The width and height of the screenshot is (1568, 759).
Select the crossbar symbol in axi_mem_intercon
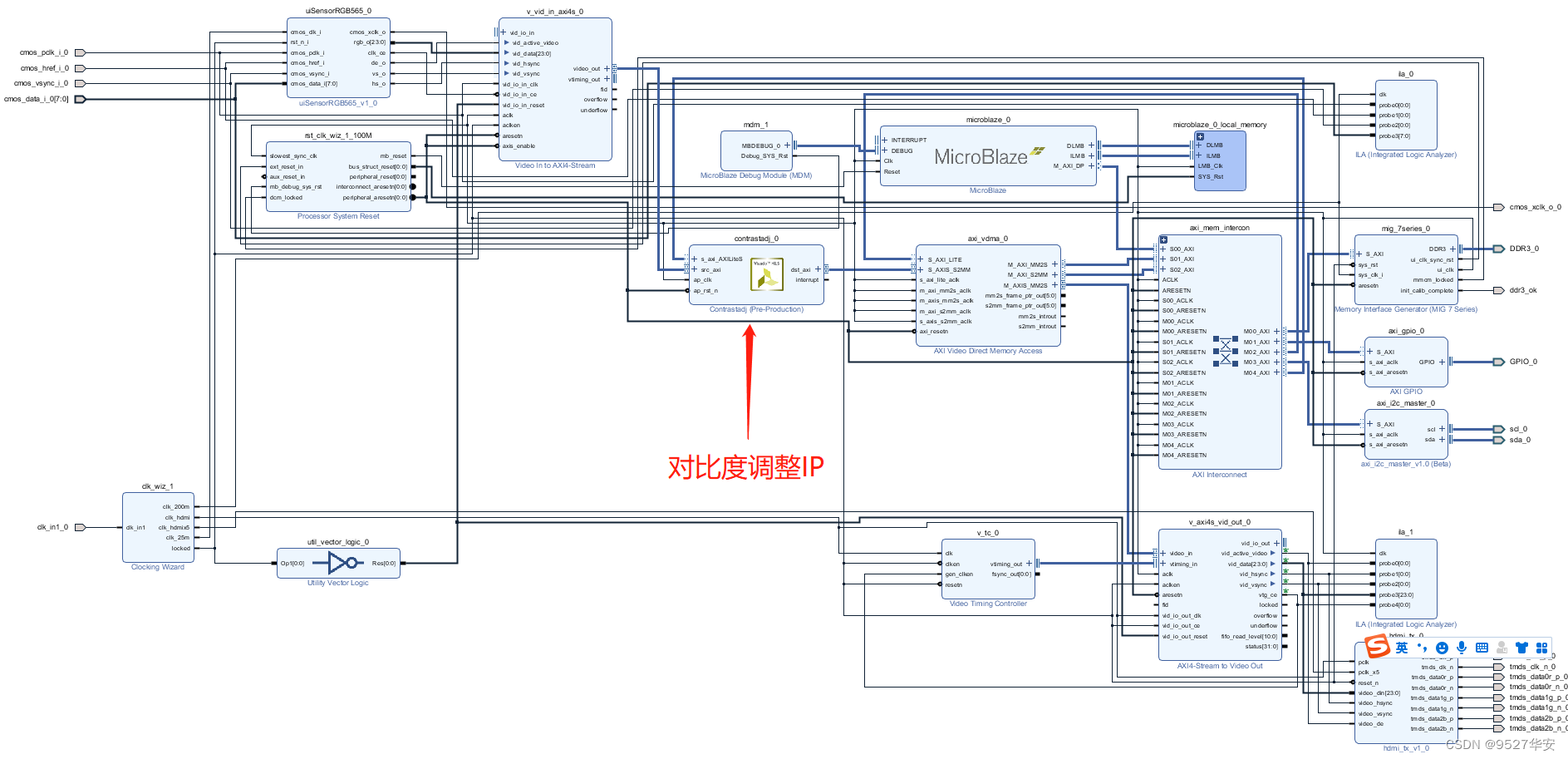coord(1226,351)
